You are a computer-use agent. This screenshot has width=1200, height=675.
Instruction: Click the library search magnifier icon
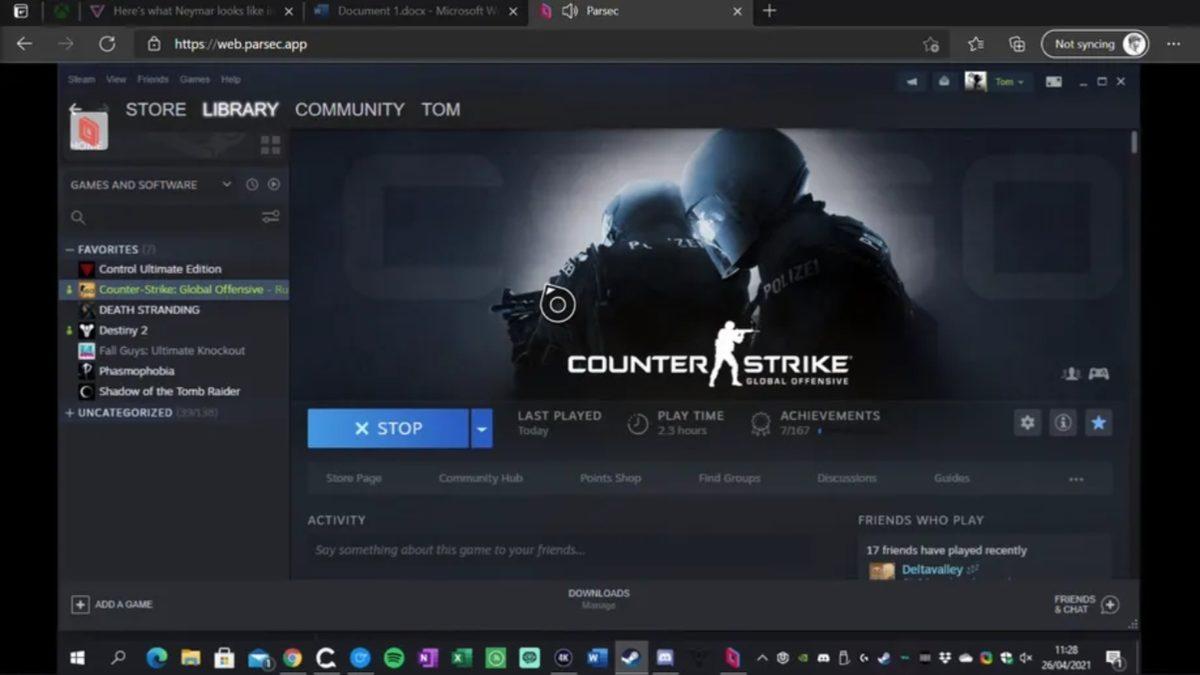click(x=79, y=217)
